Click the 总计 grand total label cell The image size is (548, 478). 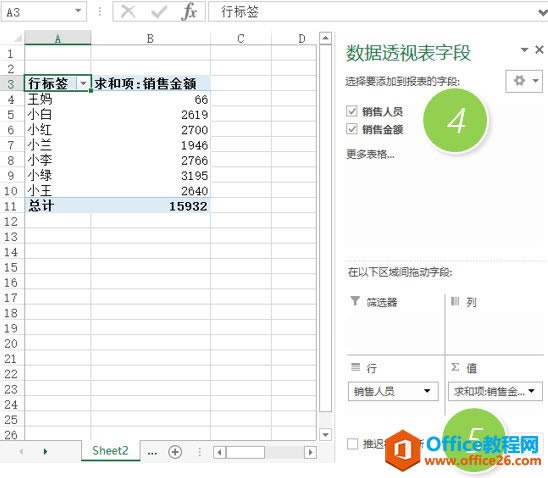[x=58, y=206]
